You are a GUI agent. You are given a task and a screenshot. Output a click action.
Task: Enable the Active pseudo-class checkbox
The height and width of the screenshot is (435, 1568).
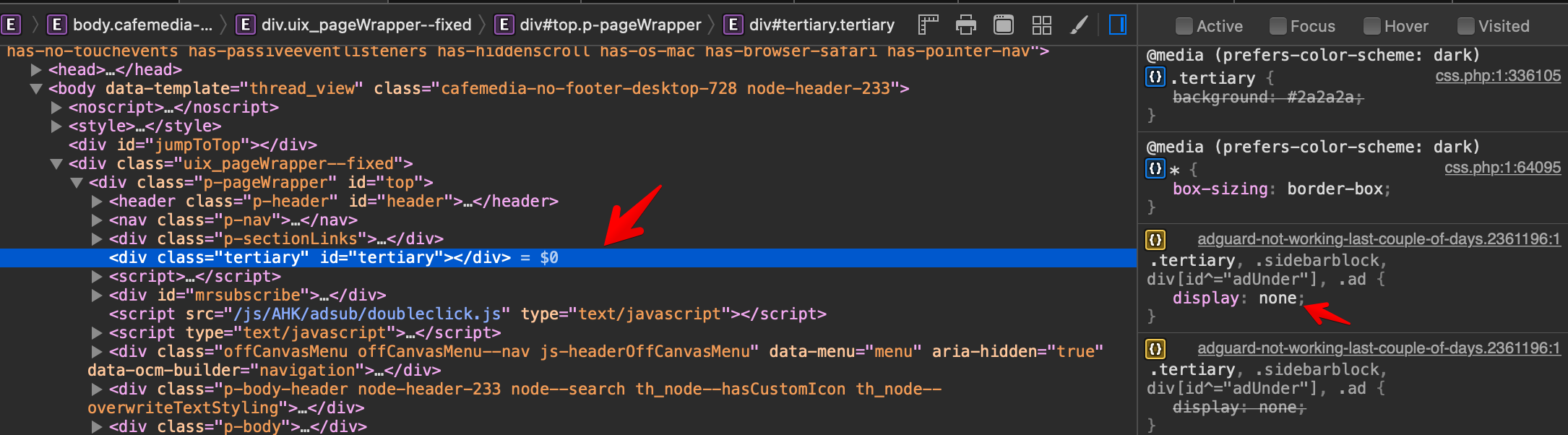click(x=1184, y=26)
